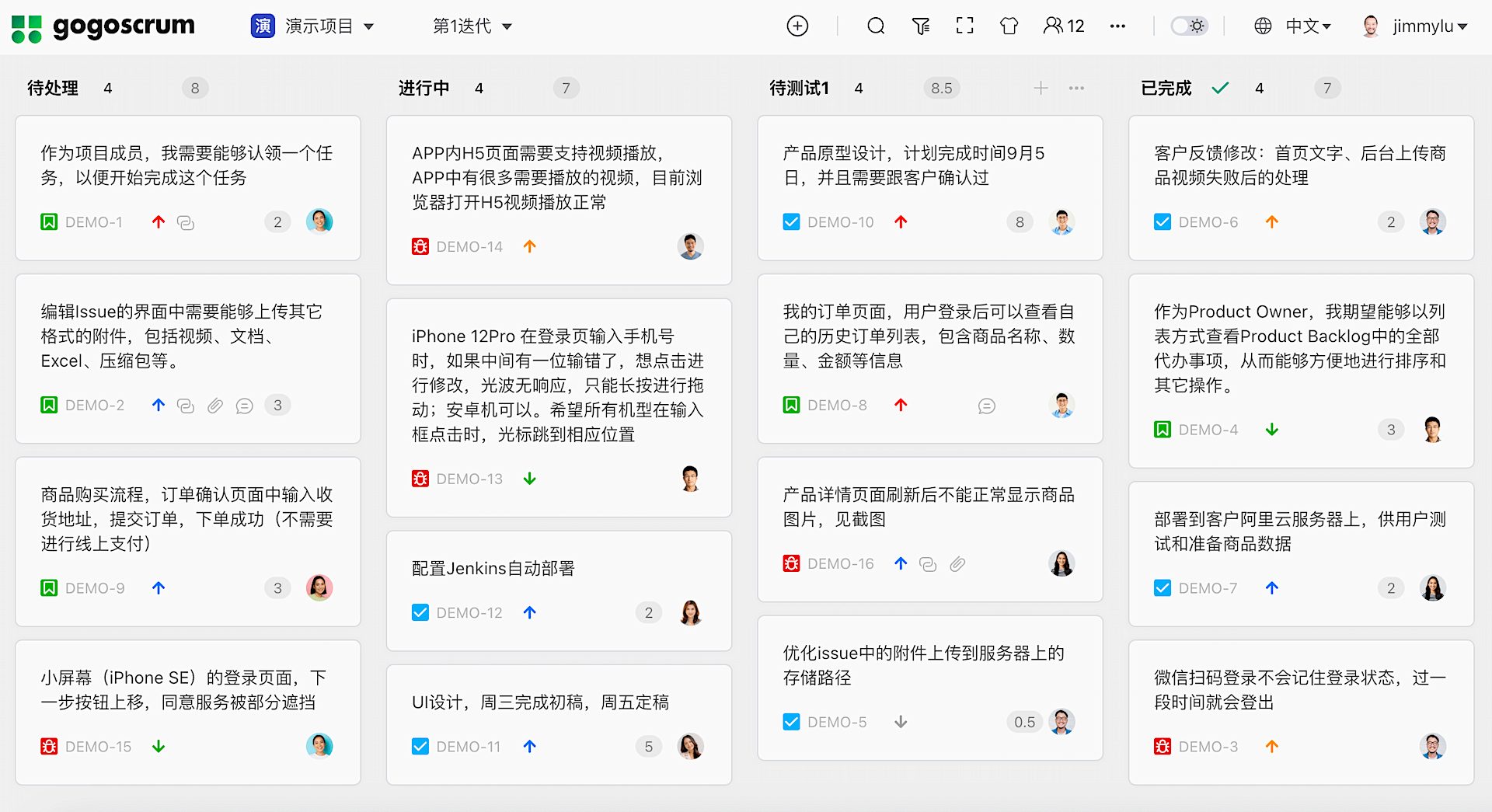1492x812 pixels.
Task: Click DEMO-1 subtasks link icon
Action: (186, 223)
